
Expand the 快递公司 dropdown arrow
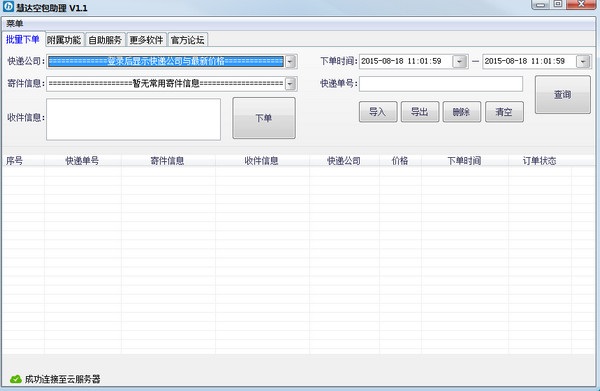click(290, 61)
